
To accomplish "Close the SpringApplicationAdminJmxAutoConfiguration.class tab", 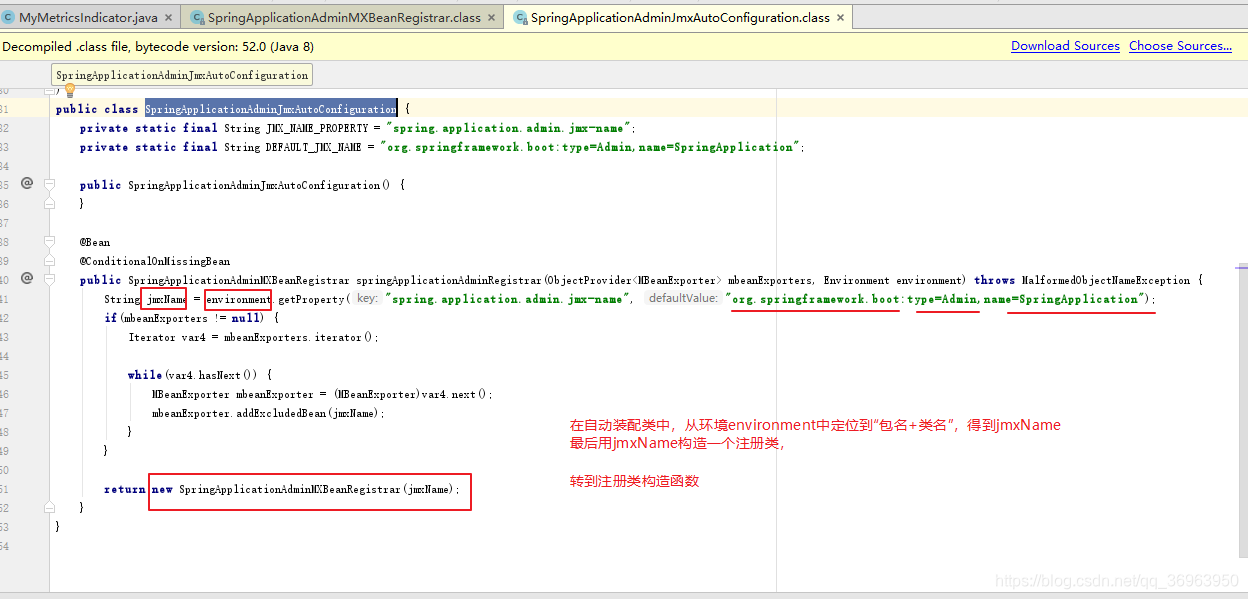I will (x=840, y=18).
